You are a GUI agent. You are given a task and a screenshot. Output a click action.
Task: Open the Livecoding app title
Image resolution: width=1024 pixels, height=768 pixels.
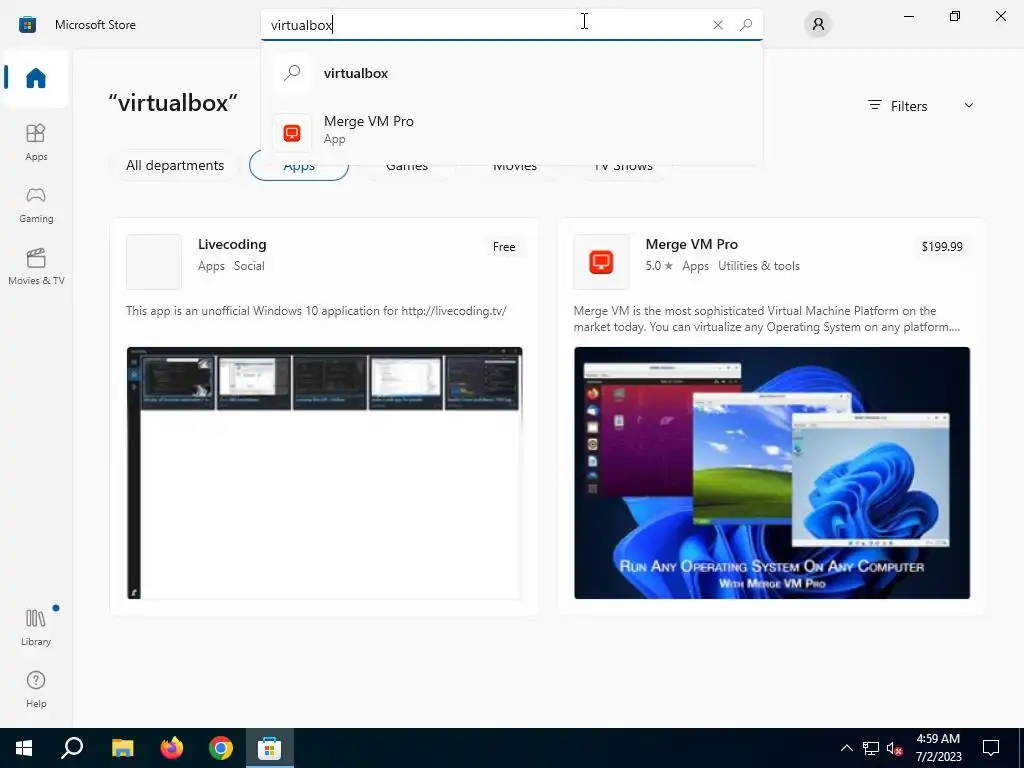pyautogui.click(x=232, y=244)
